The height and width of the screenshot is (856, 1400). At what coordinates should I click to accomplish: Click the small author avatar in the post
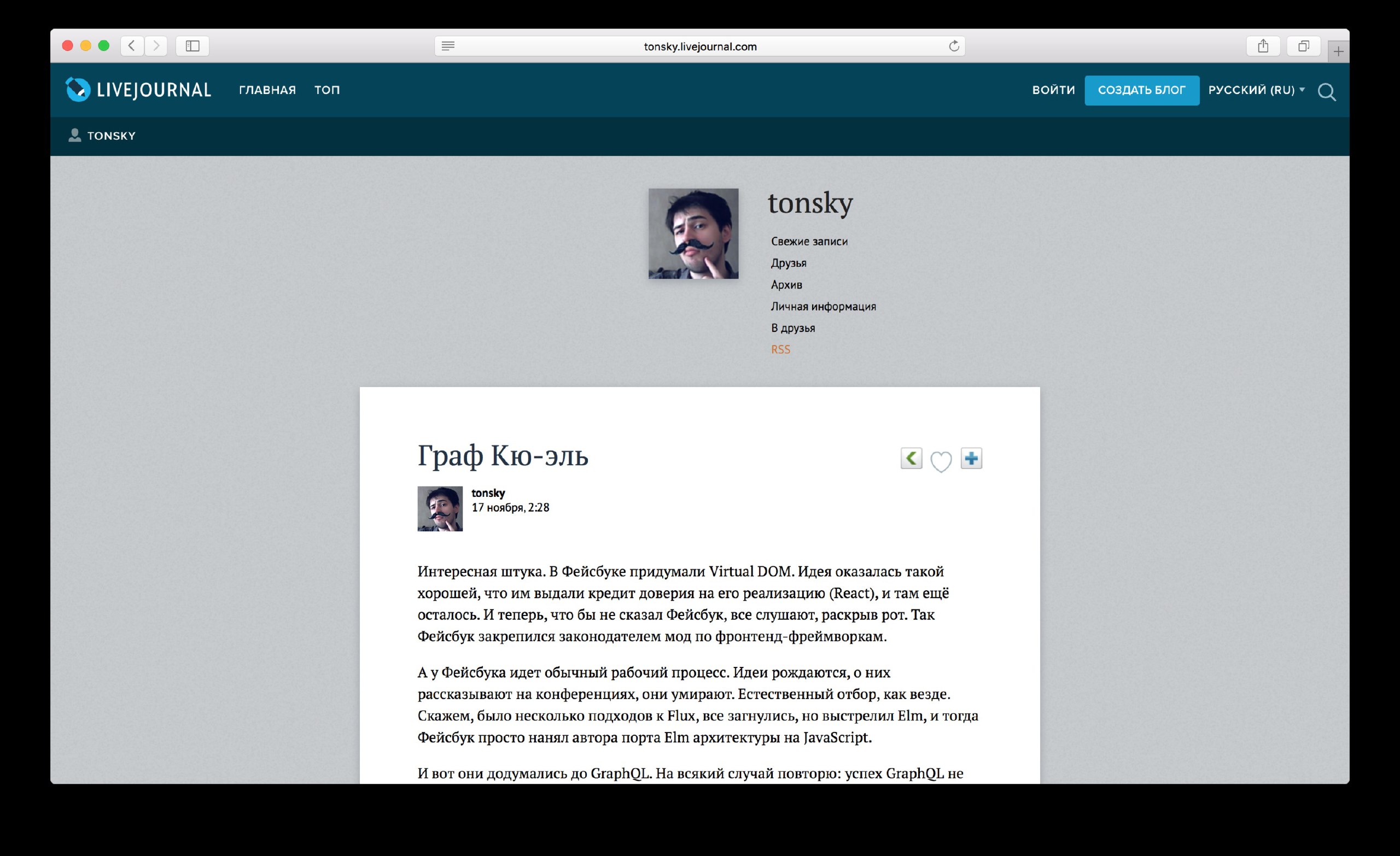[440, 508]
